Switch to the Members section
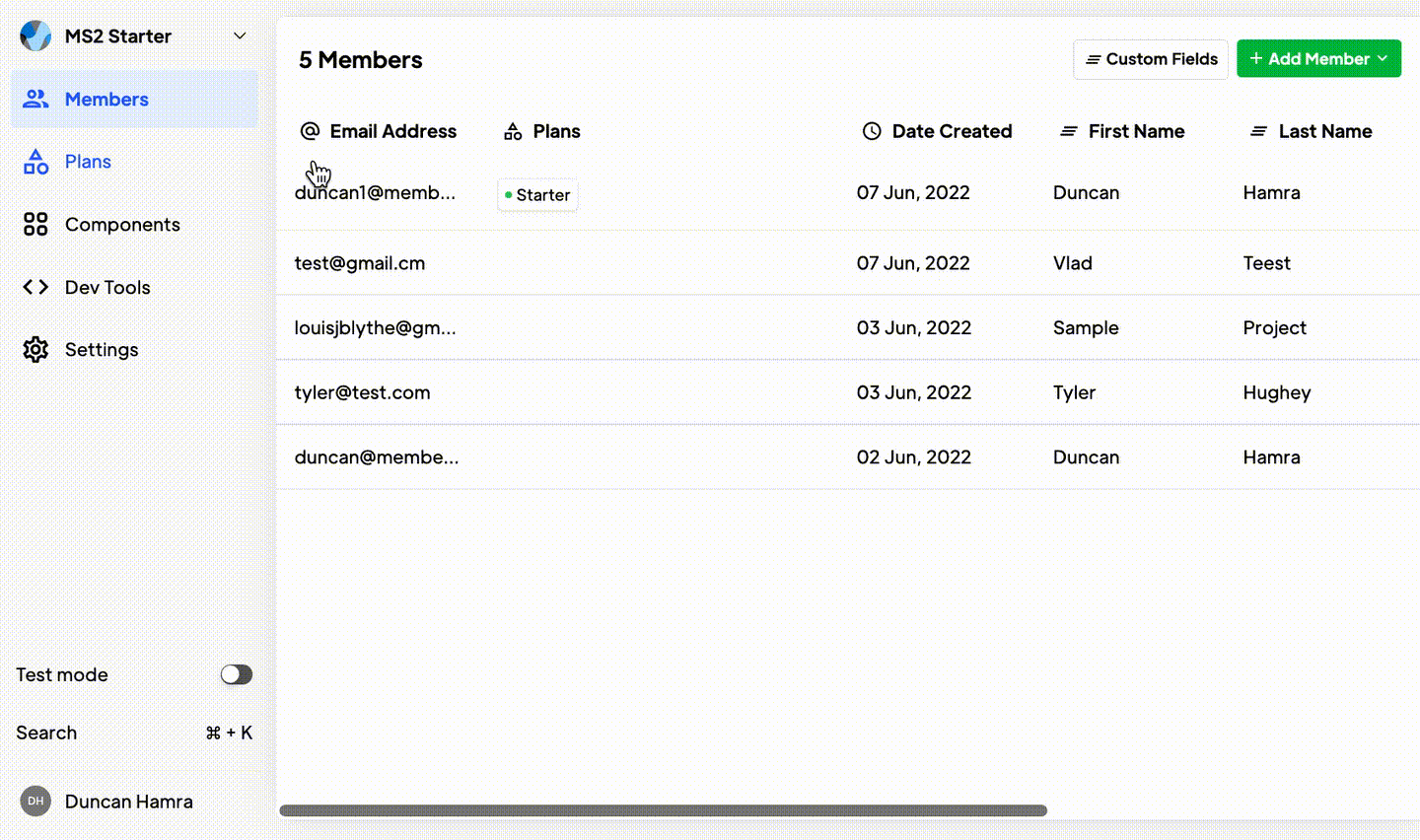The height and width of the screenshot is (840, 1420). tap(106, 99)
